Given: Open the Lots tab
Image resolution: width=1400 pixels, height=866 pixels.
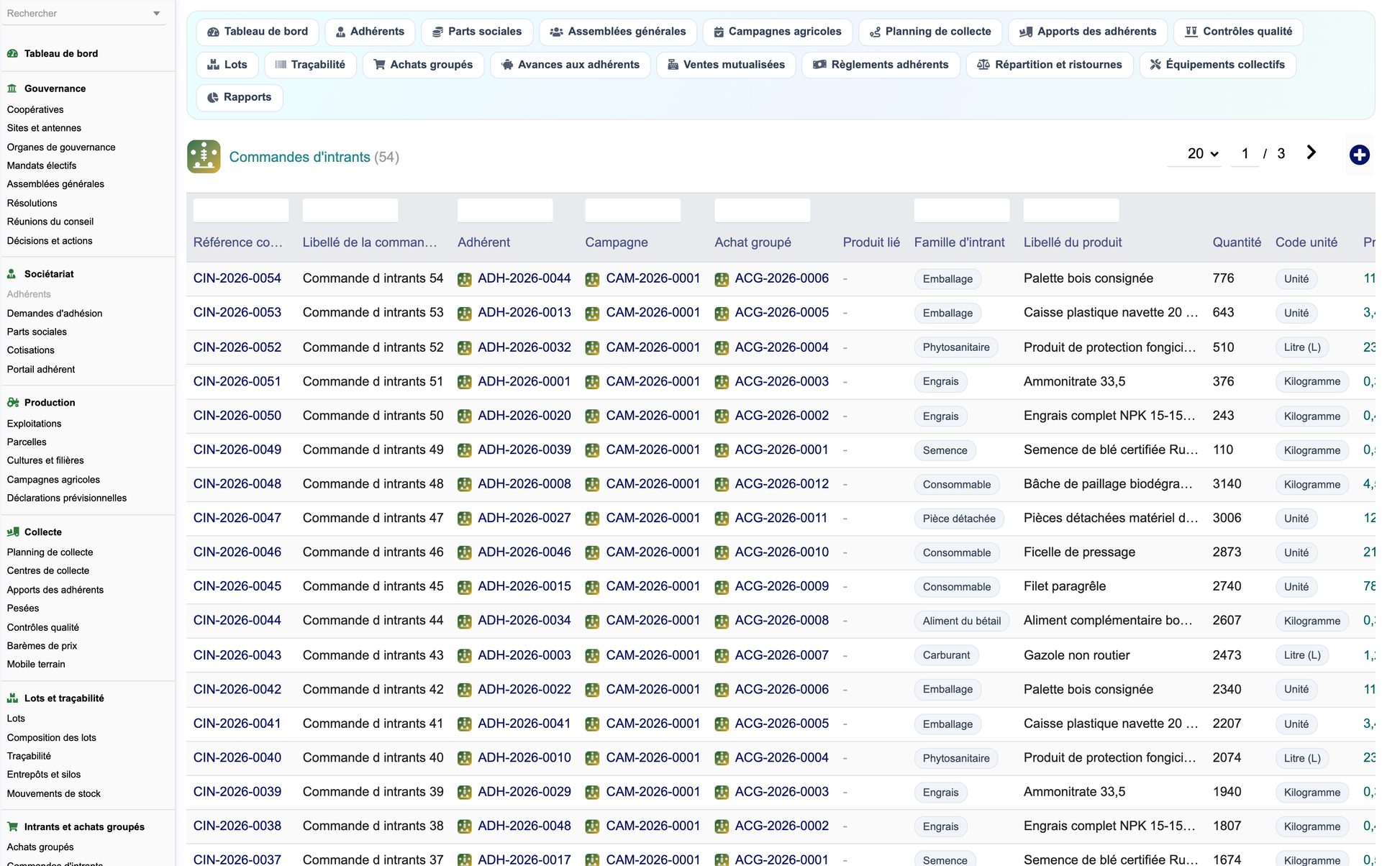Looking at the screenshot, I should click(227, 65).
